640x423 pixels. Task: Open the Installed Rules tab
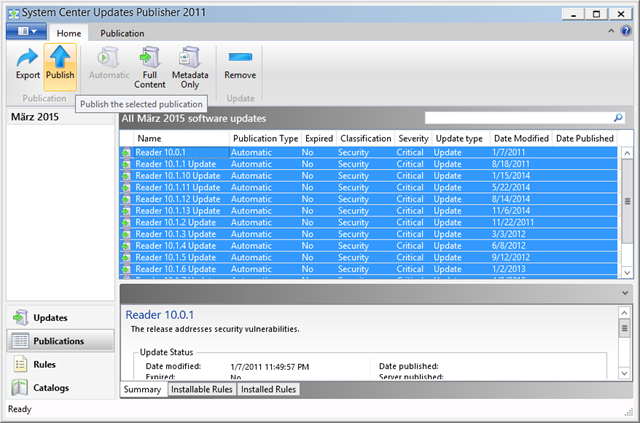point(268,389)
